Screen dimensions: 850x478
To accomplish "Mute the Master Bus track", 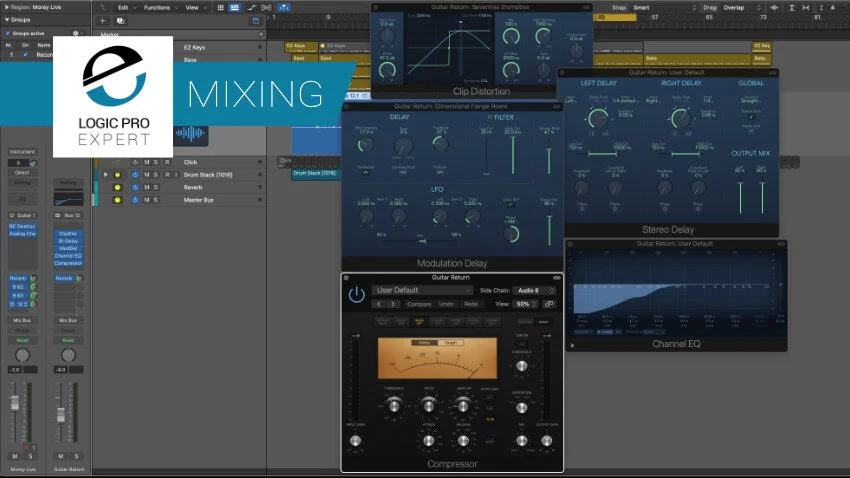I will 146,199.
